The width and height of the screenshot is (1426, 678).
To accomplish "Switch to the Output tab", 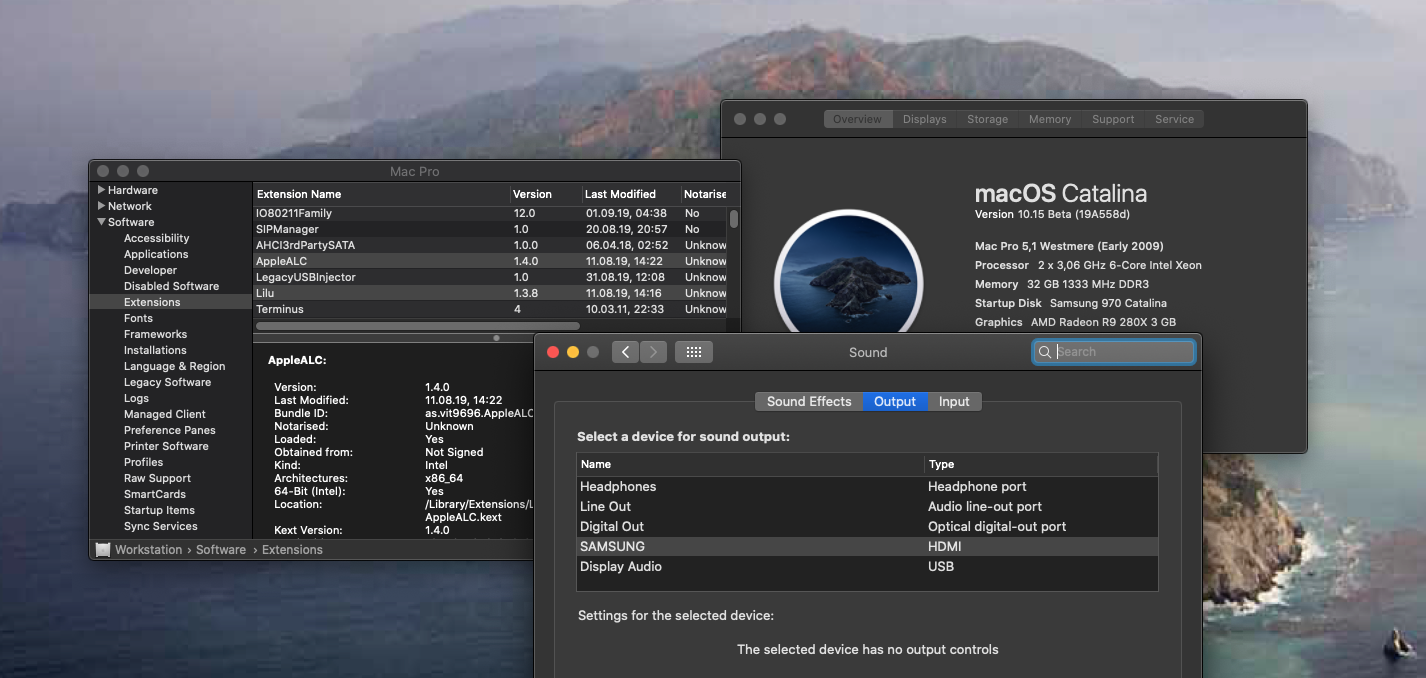I will pos(895,401).
